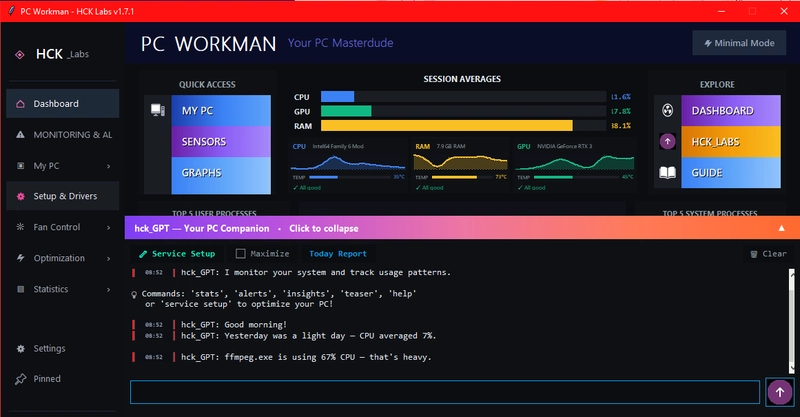Screen dimensions: 800x417
Task: Click the monitor icon beside MY PC
Action: click(x=157, y=110)
